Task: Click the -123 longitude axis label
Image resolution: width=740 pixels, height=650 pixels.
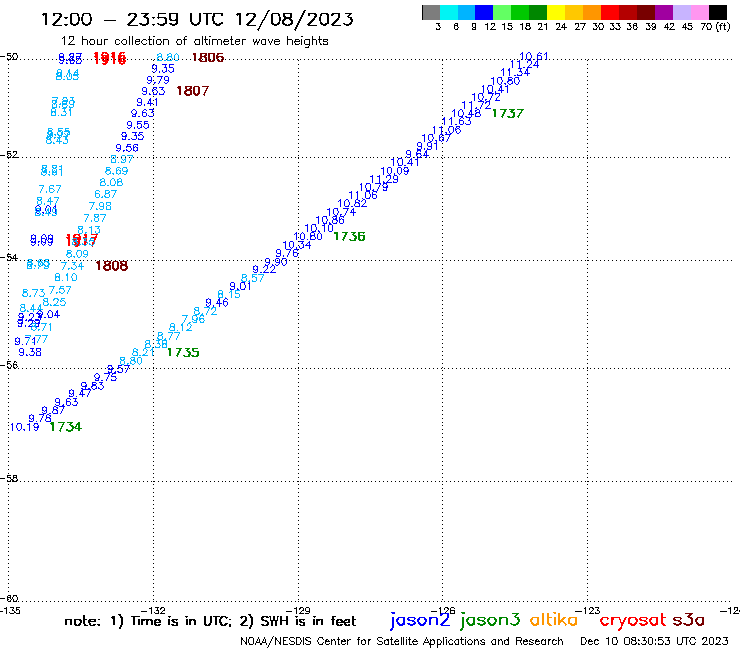Action: point(587,611)
